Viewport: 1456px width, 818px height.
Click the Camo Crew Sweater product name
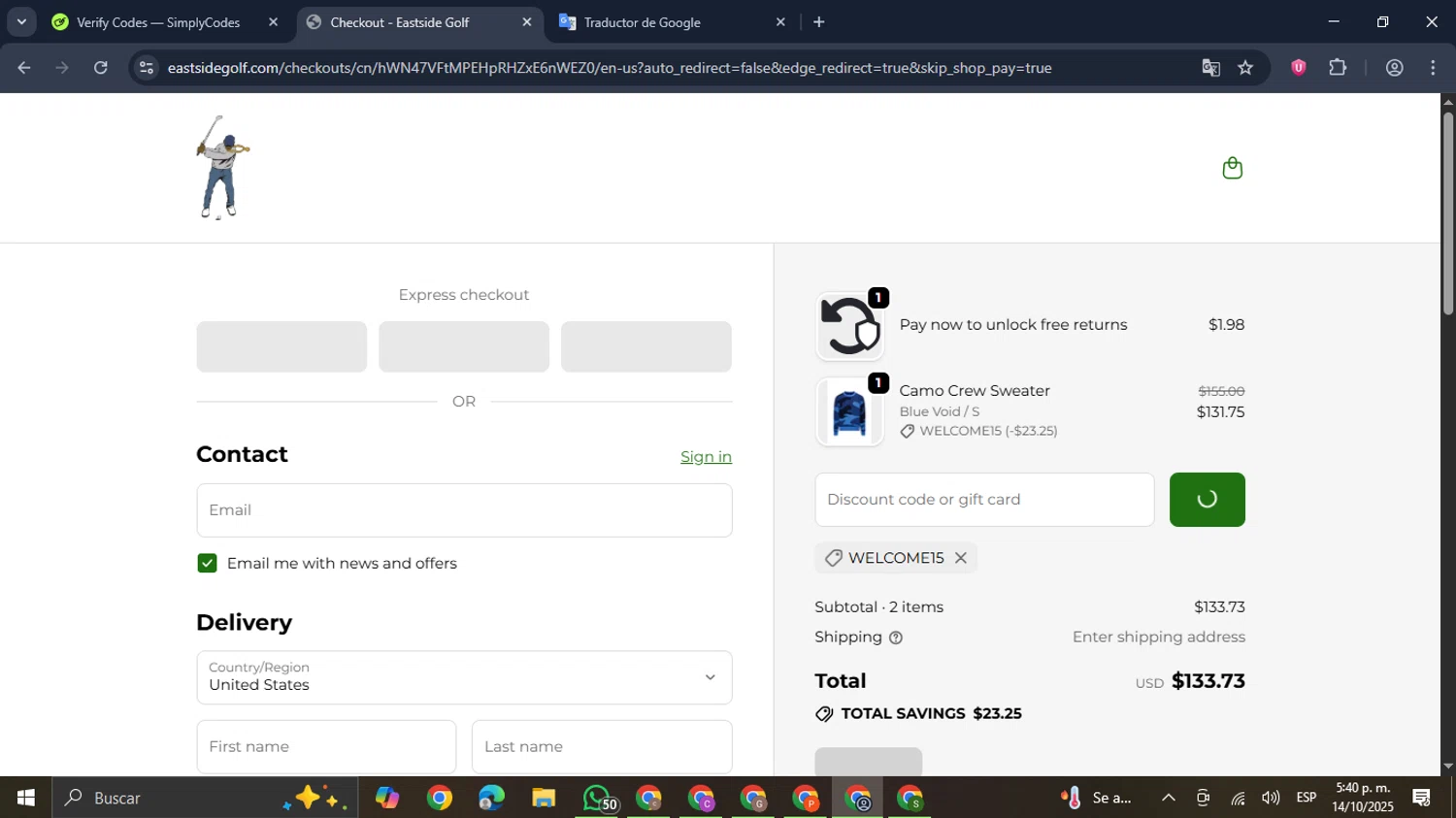point(975,391)
